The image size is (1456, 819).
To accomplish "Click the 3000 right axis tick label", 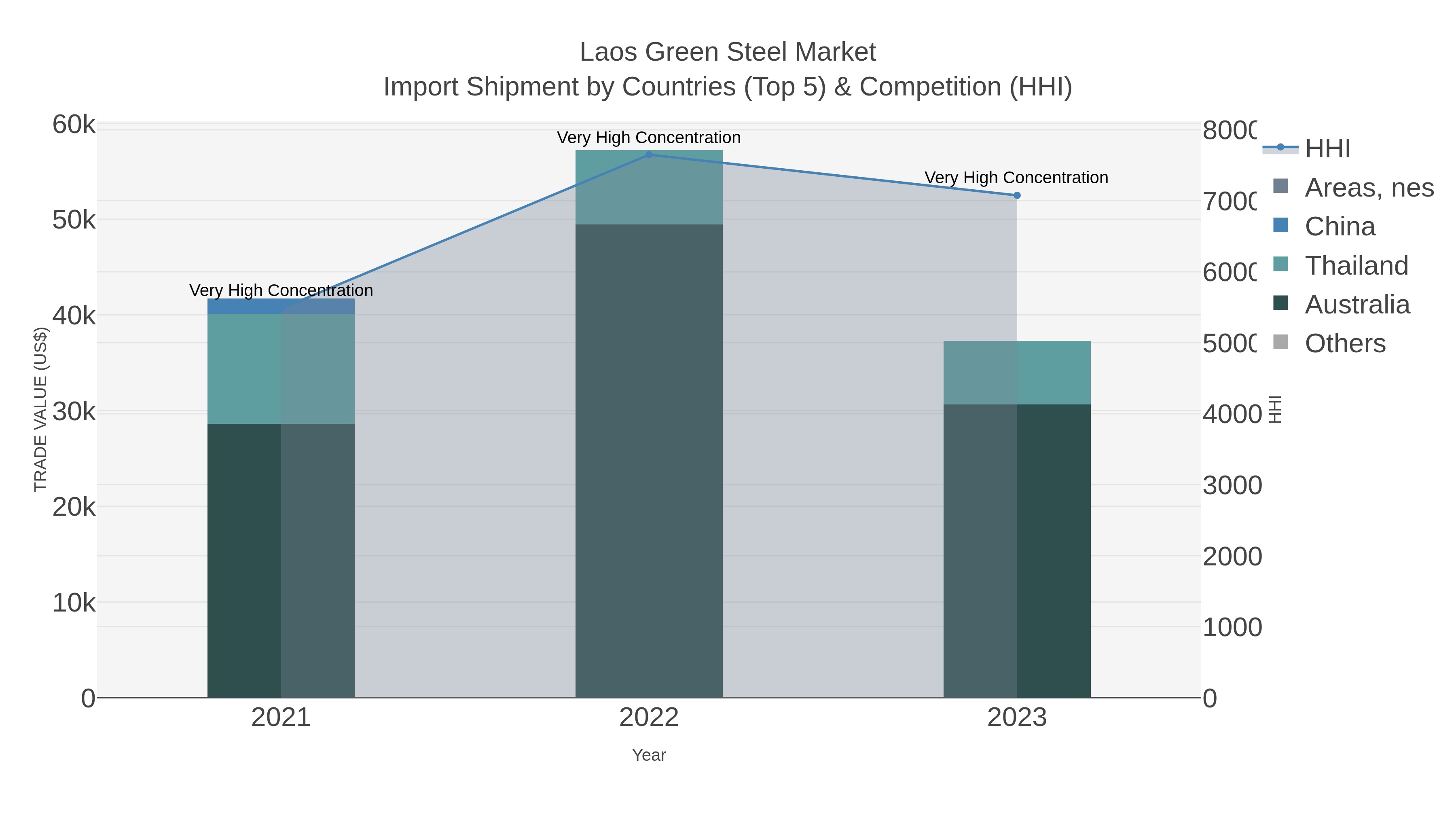I will click(1232, 485).
